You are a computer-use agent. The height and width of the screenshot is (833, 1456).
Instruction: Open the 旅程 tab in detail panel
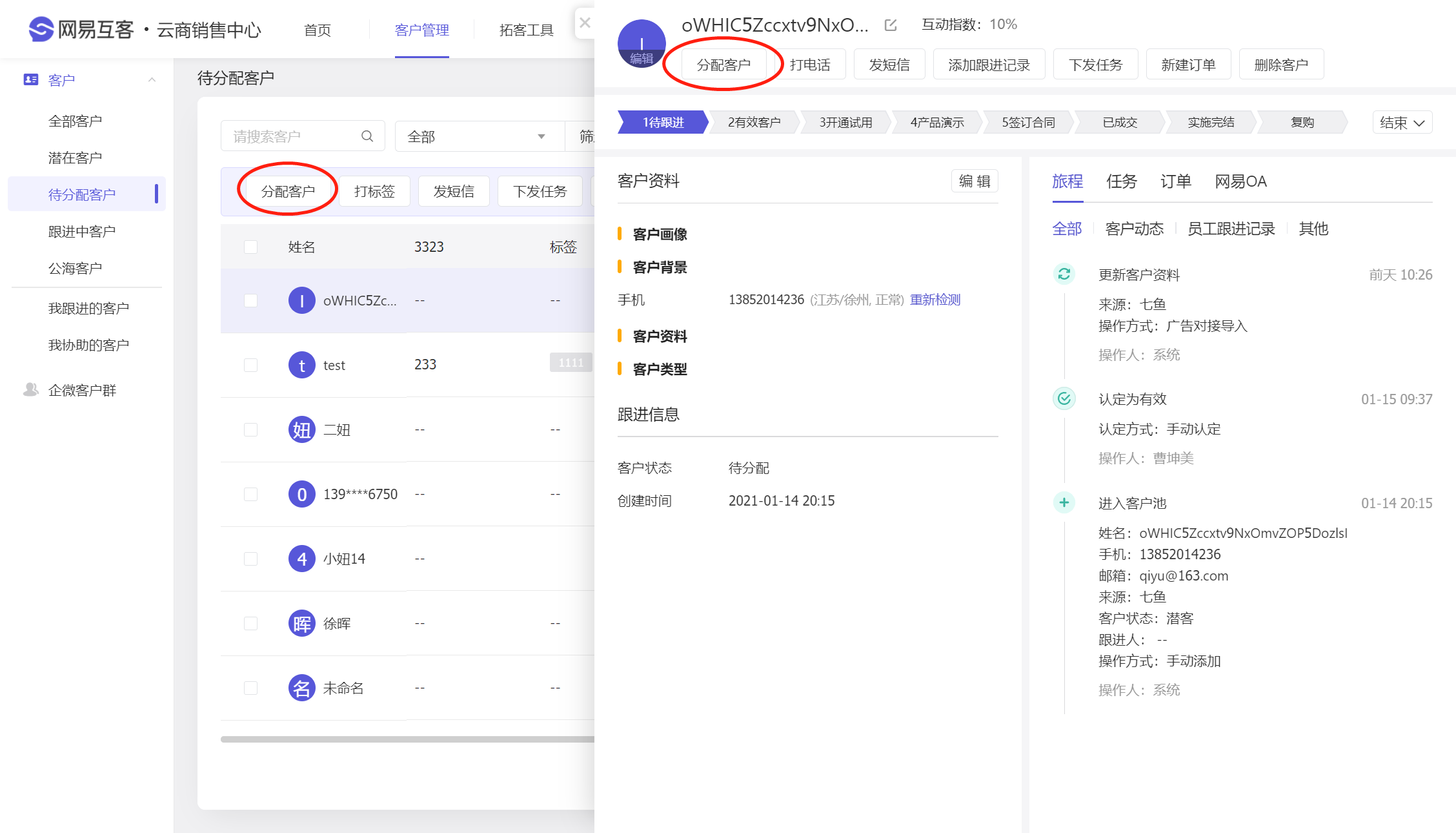click(x=1067, y=181)
